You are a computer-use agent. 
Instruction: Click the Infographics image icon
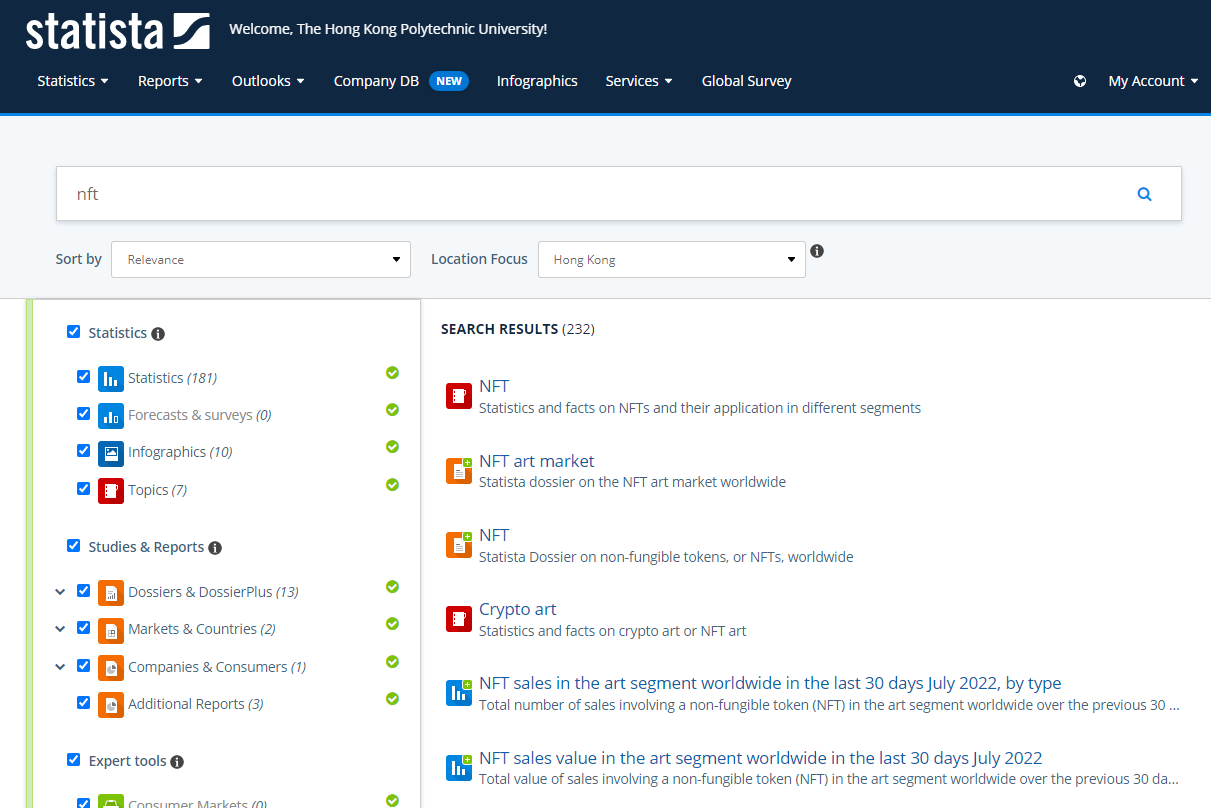pos(110,452)
